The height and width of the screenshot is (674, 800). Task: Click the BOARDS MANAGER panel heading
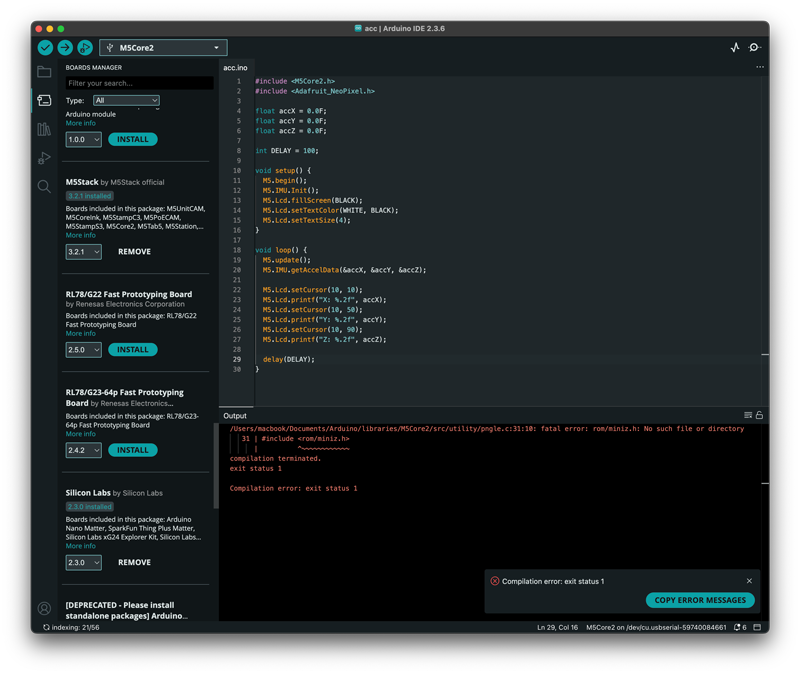pos(93,67)
